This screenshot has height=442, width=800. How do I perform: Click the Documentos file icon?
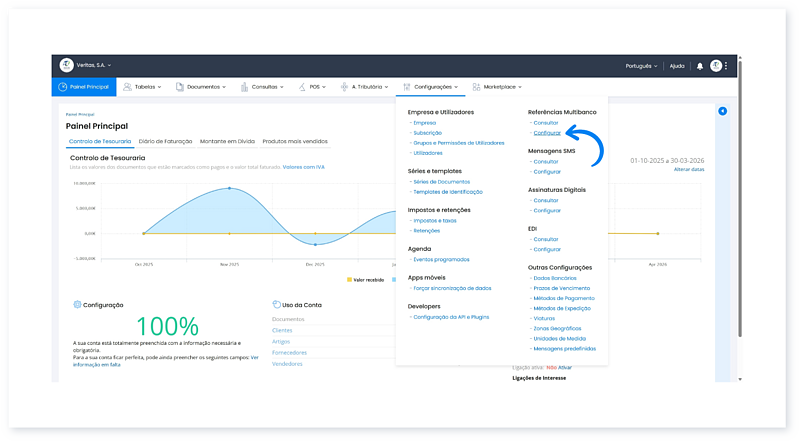[180, 87]
